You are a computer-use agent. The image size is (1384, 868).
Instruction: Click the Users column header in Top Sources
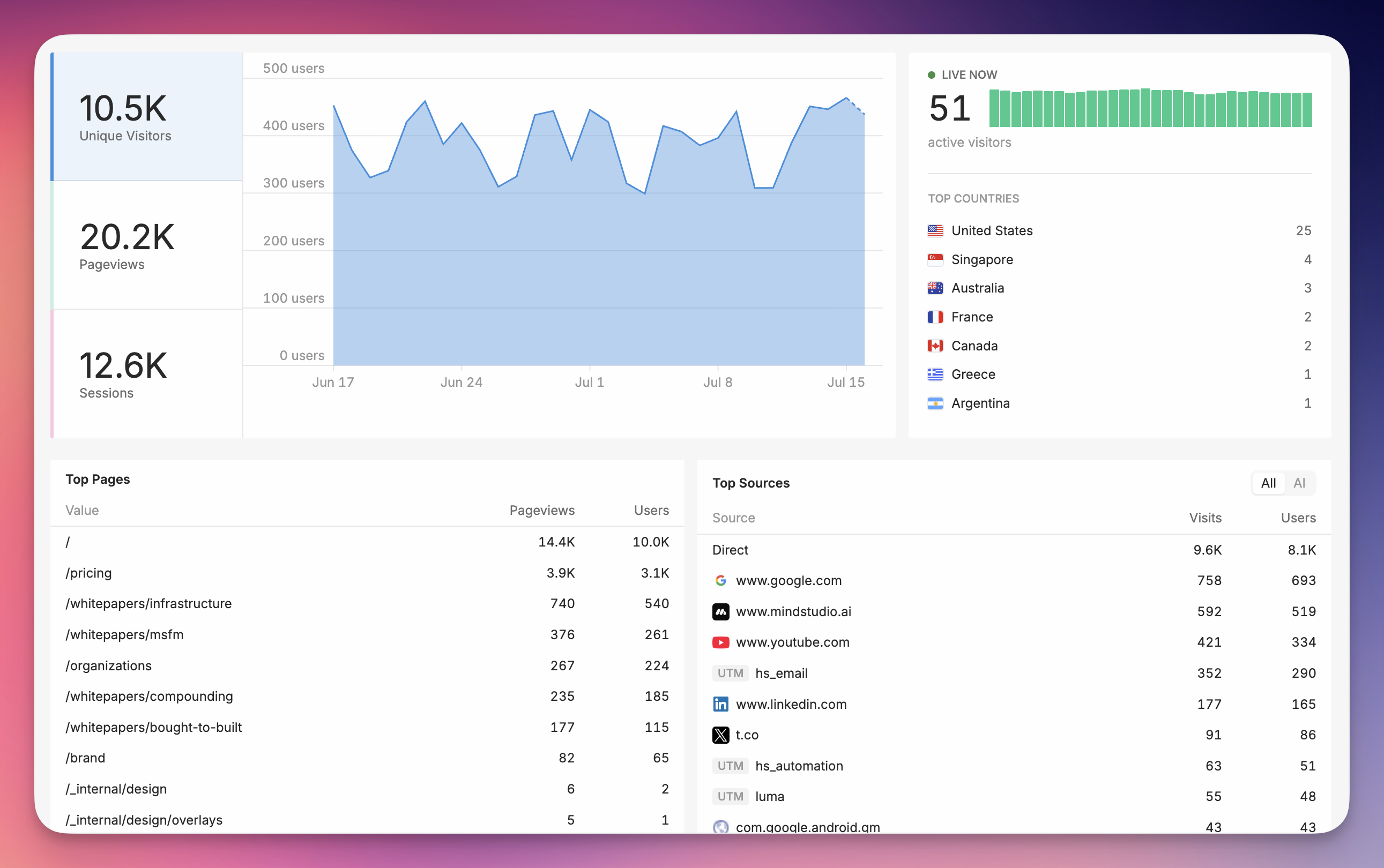(x=1298, y=518)
